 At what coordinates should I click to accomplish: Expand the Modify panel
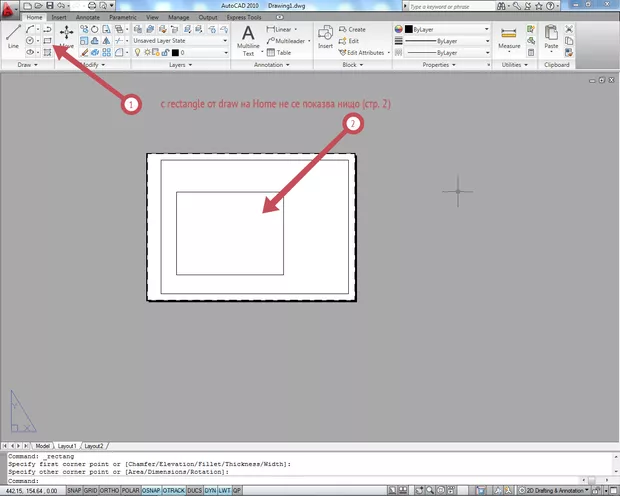pyautogui.click(x=93, y=64)
